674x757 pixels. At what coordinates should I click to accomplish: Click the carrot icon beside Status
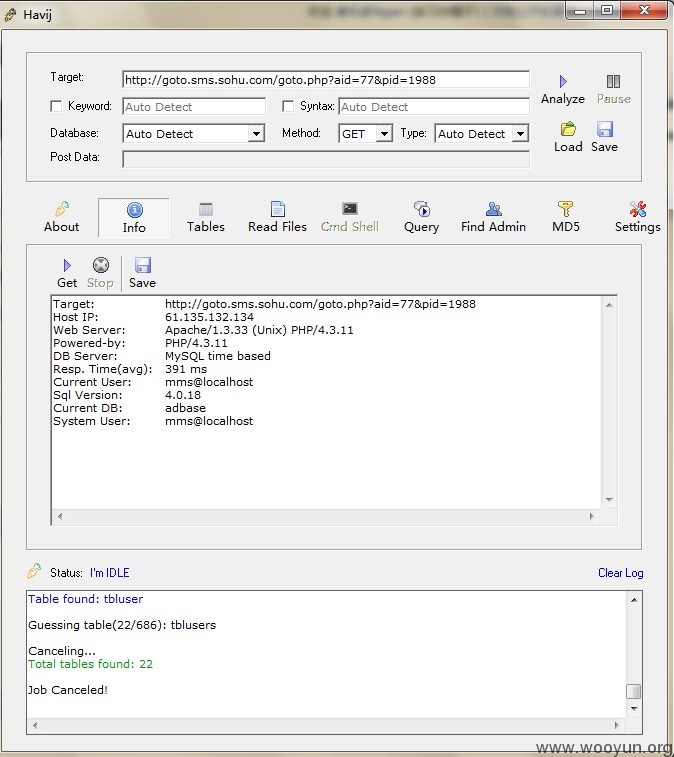coord(34,571)
